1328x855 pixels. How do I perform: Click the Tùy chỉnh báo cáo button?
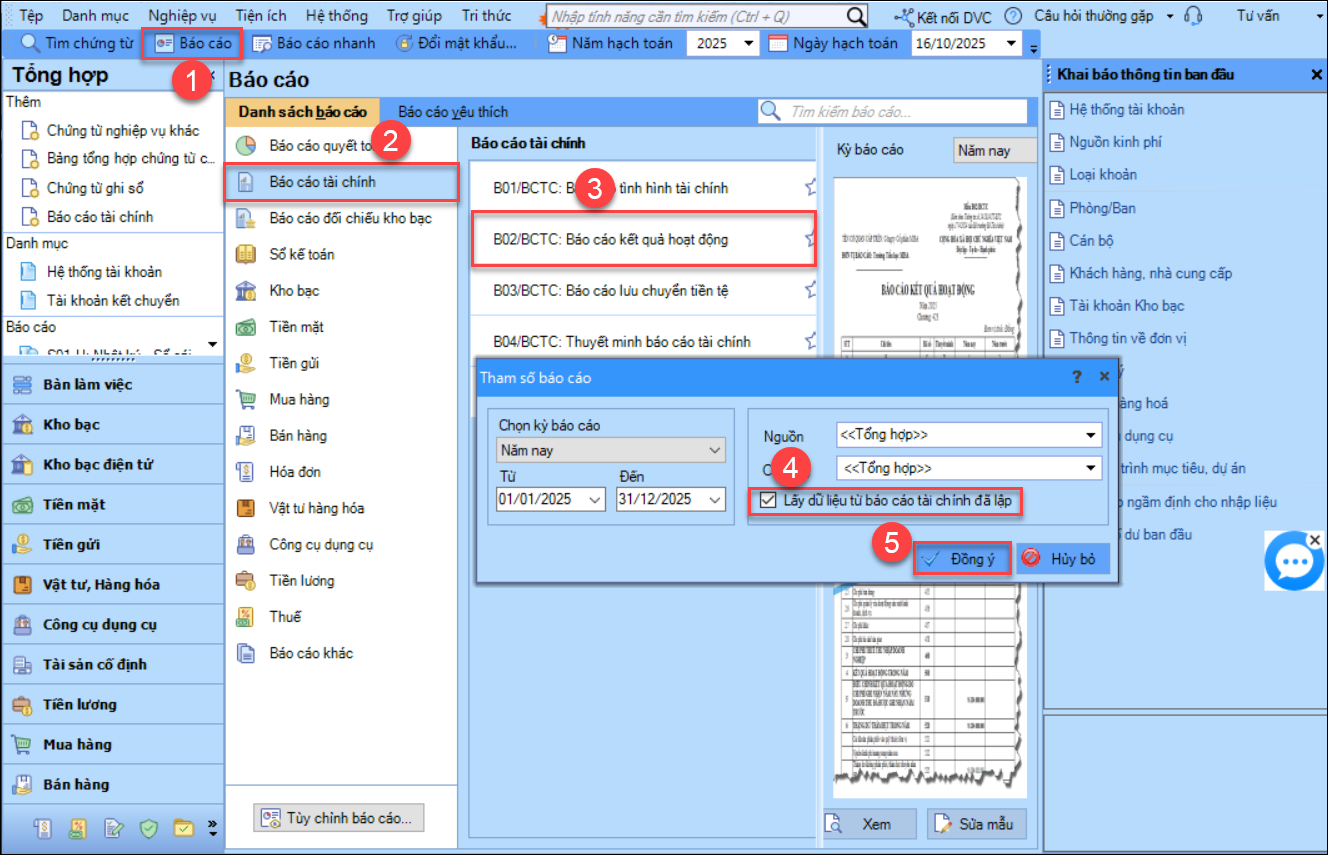[x=339, y=817]
